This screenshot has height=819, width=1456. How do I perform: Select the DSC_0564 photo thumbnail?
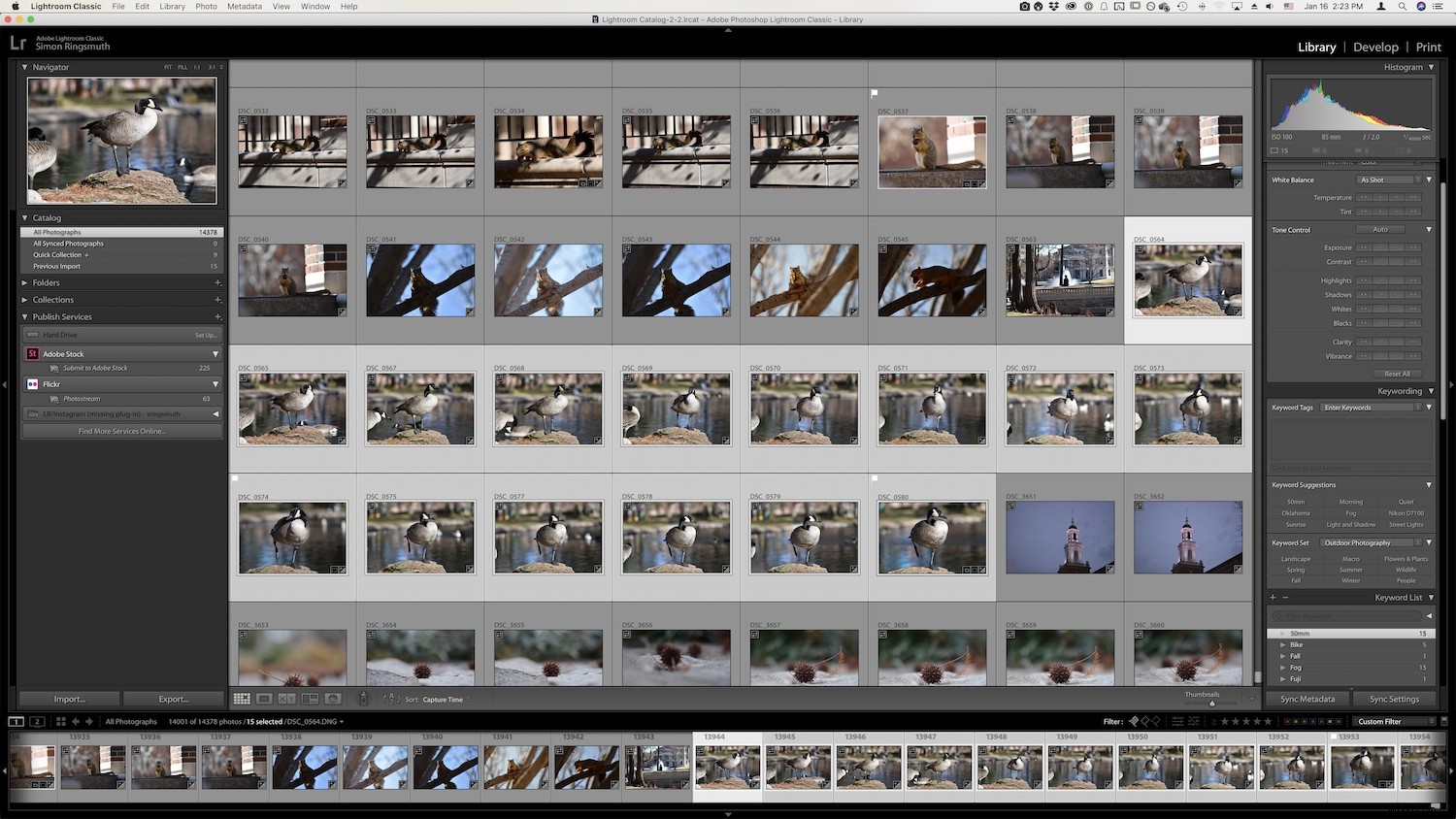pyautogui.click(x=1188, y=279)
